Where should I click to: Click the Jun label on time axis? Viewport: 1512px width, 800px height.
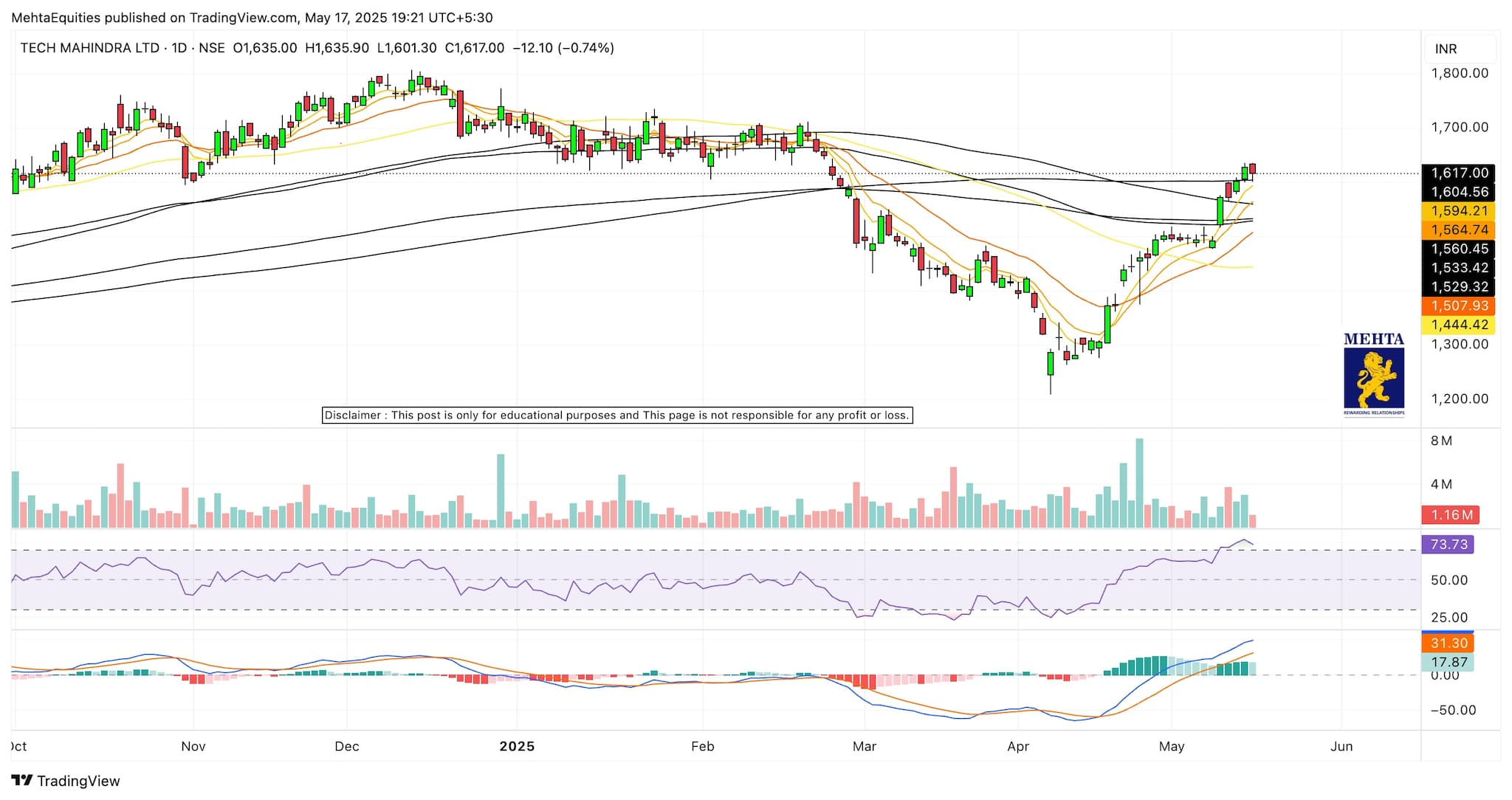(1341, 746)
